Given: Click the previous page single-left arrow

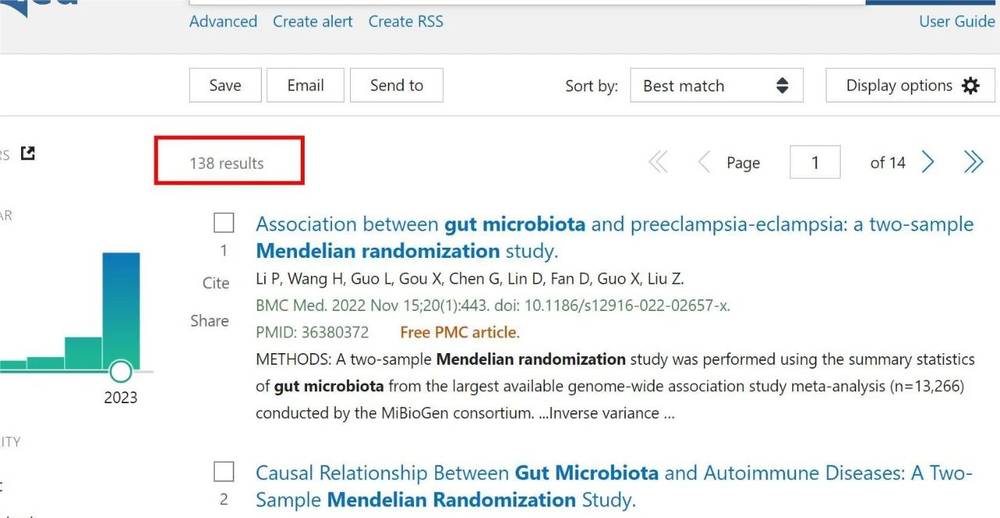Looking at the screenshot, I should 704,162.
